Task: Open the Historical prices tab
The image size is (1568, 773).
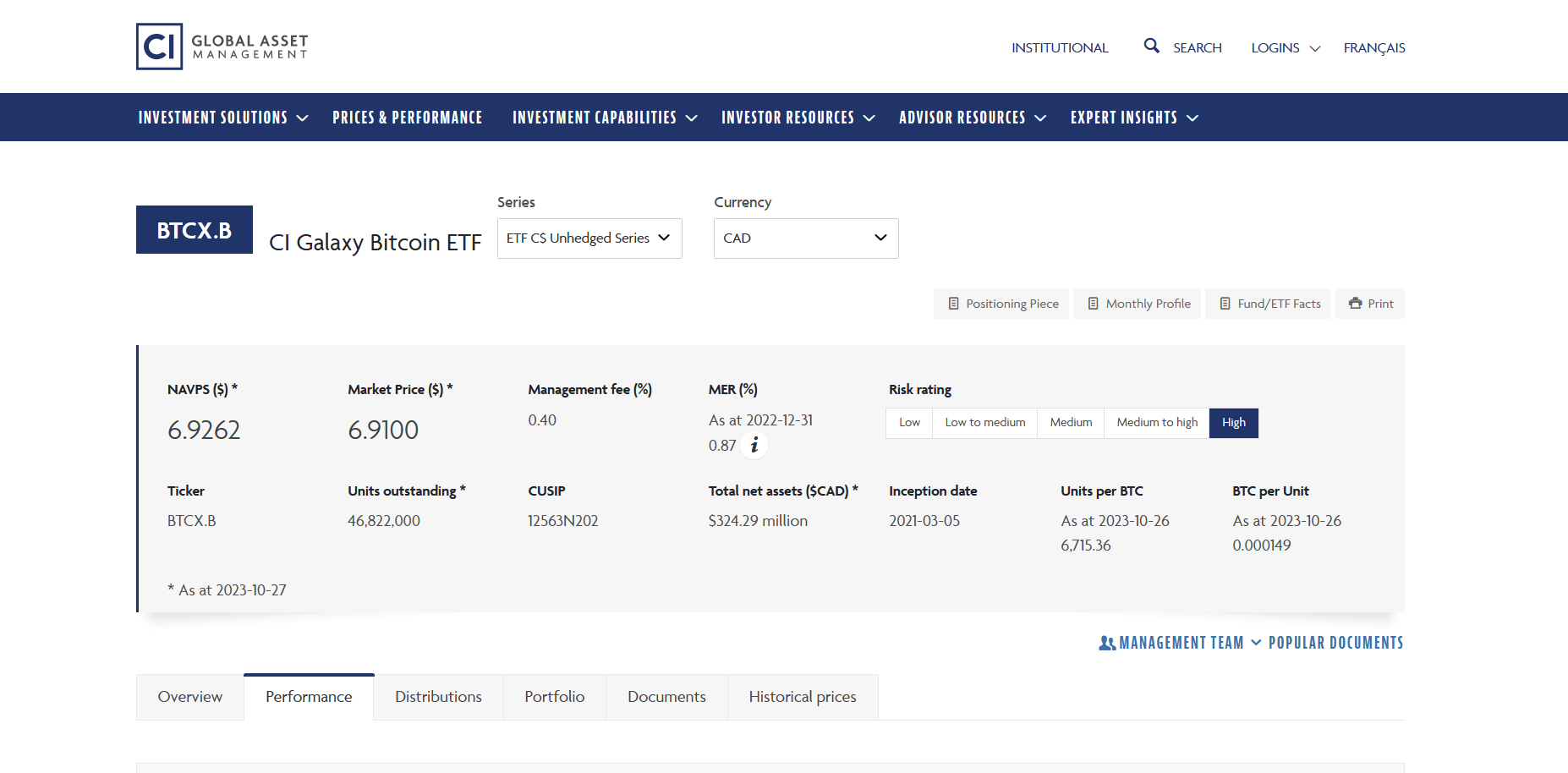Action: click(x=803, y=697)
